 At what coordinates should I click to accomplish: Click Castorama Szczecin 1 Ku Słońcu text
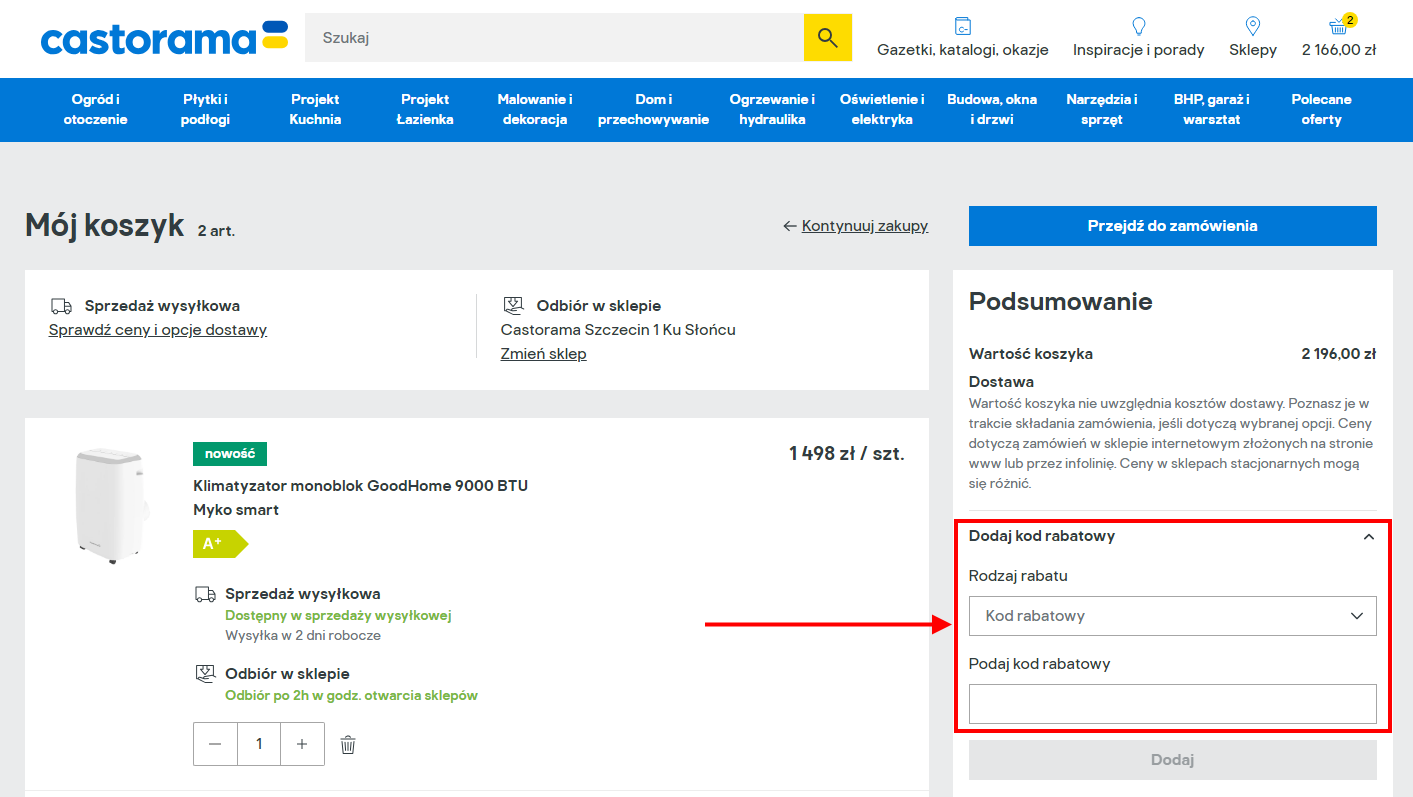(618, 330)
